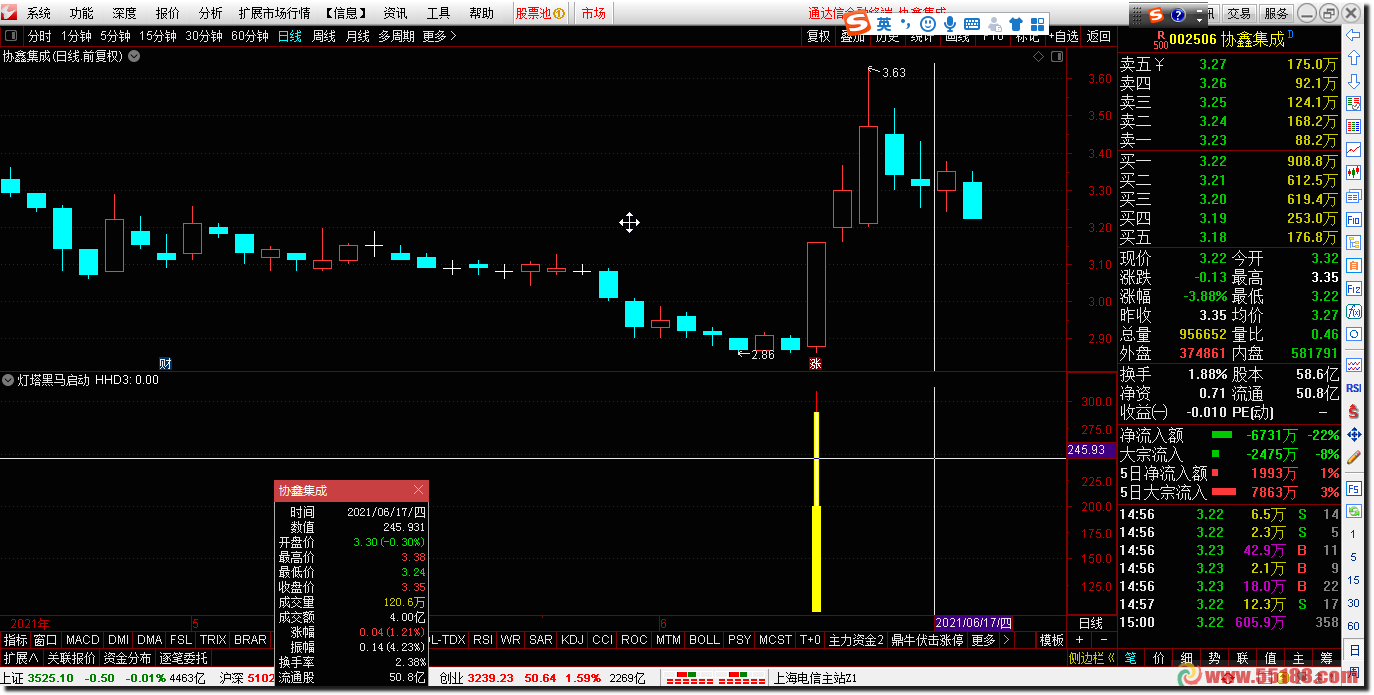Viewport: 1374px width, 695px height.
Task: Expand the 更多 periods dropdown
Action: pos(440,36)
